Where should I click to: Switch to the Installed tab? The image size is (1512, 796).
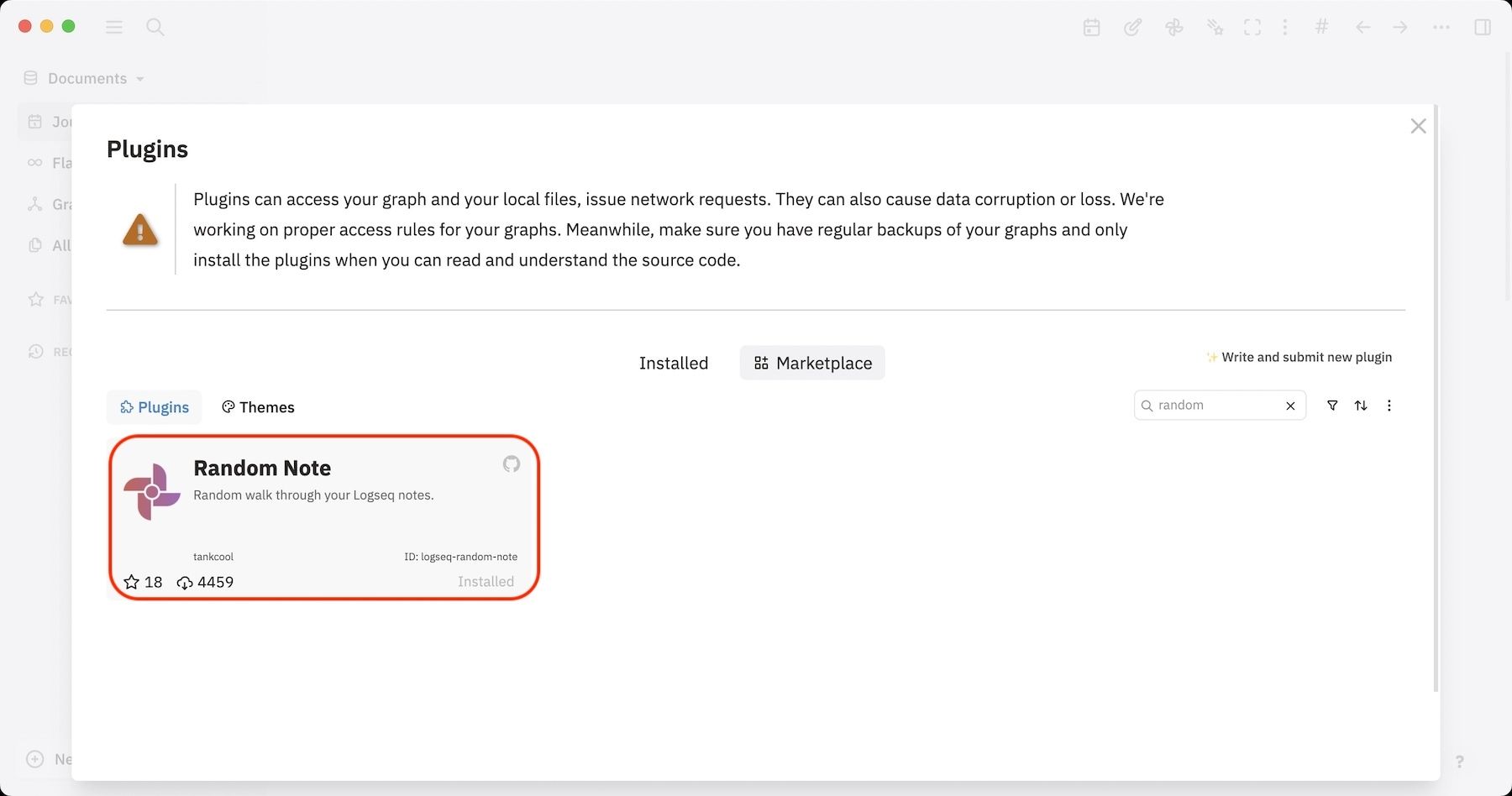[673, 363]
